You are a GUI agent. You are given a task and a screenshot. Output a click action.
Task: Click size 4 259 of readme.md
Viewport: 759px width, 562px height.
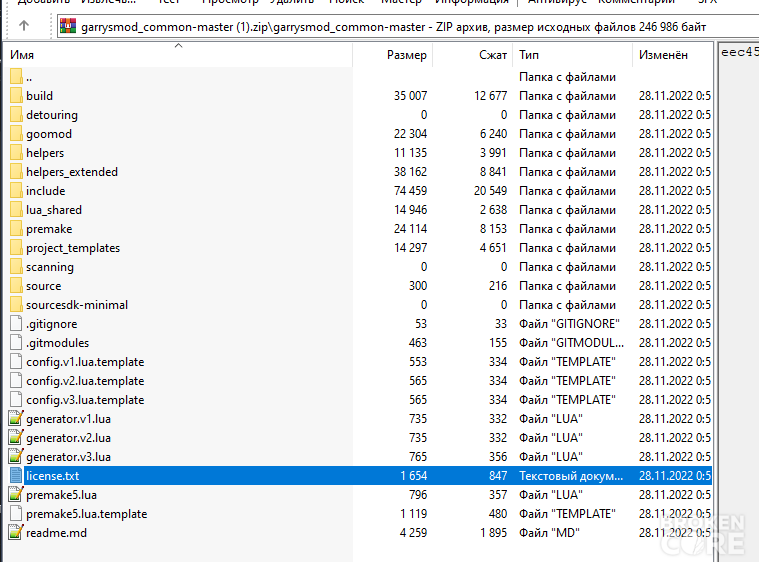coord(413,532)
